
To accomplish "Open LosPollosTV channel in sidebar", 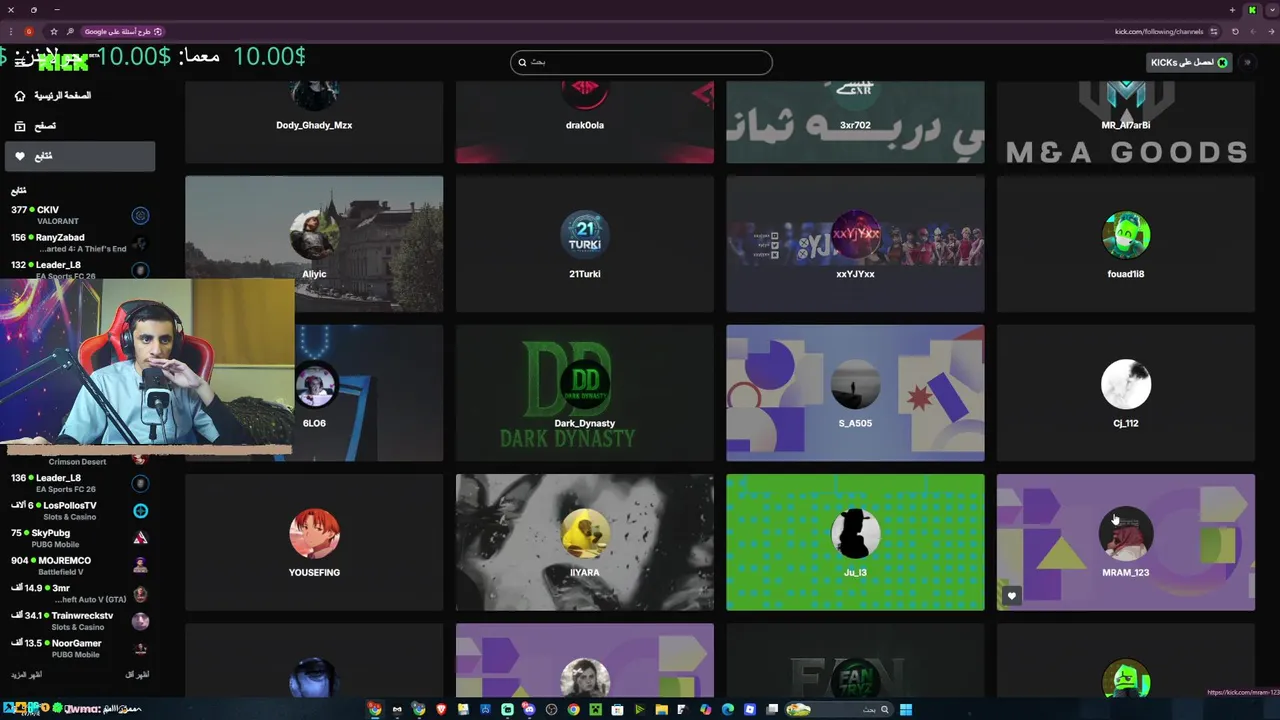I will 80,511.
